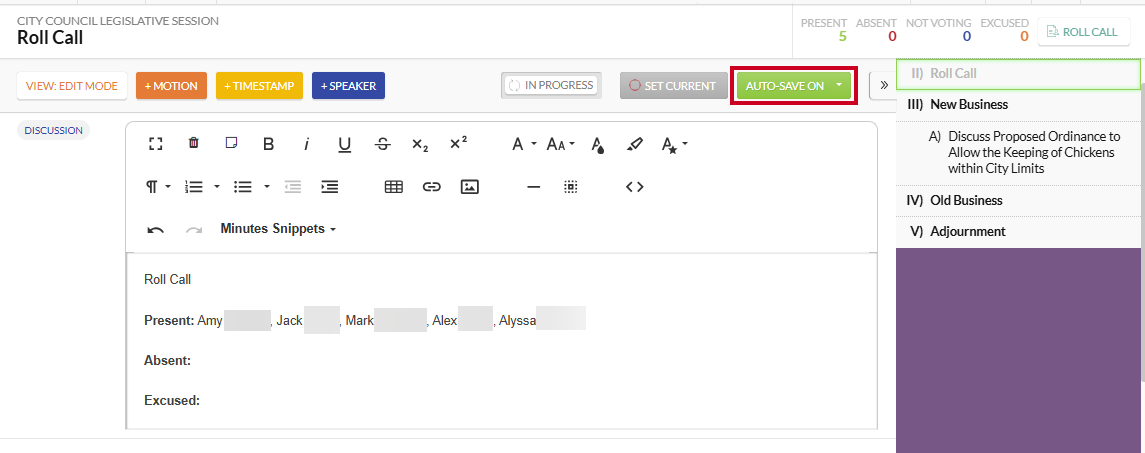Image resolution: width=1145 pixels, height=453 pixels.
Task: Open the code view
Action: click(x=635, y=187)
